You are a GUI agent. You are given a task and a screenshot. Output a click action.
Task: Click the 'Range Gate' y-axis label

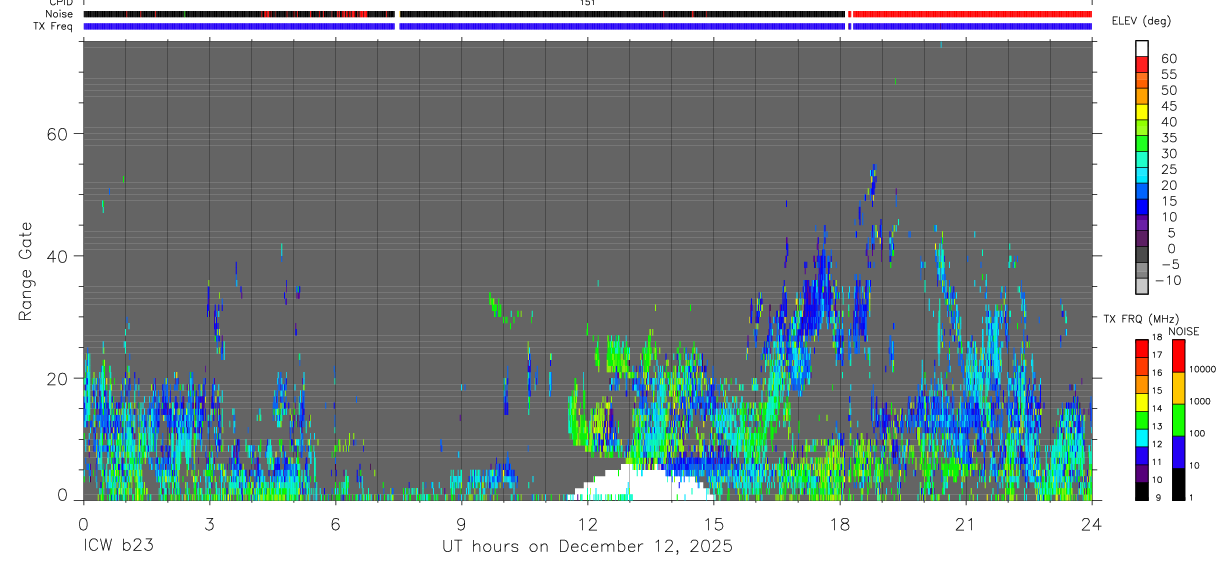tap(27, 272)
